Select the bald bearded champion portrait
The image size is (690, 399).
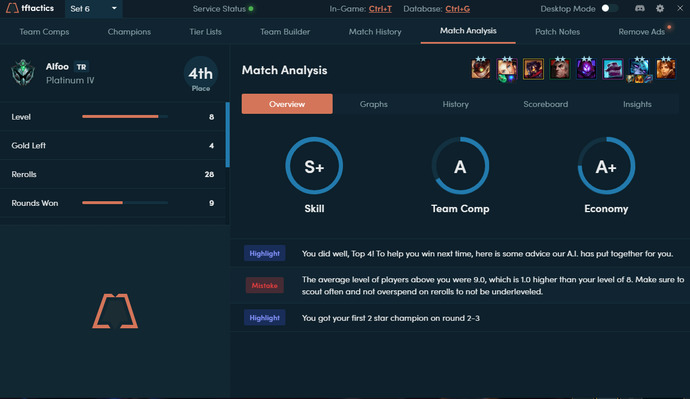pyautogui.click(x=560, y=69)
